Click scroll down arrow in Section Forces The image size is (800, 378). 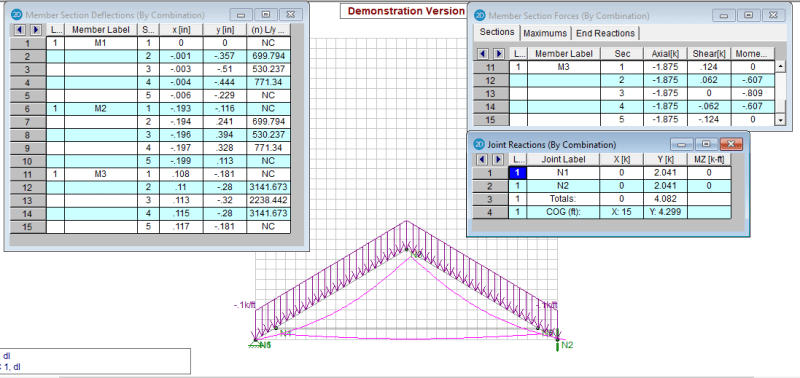tap(780, 120)
